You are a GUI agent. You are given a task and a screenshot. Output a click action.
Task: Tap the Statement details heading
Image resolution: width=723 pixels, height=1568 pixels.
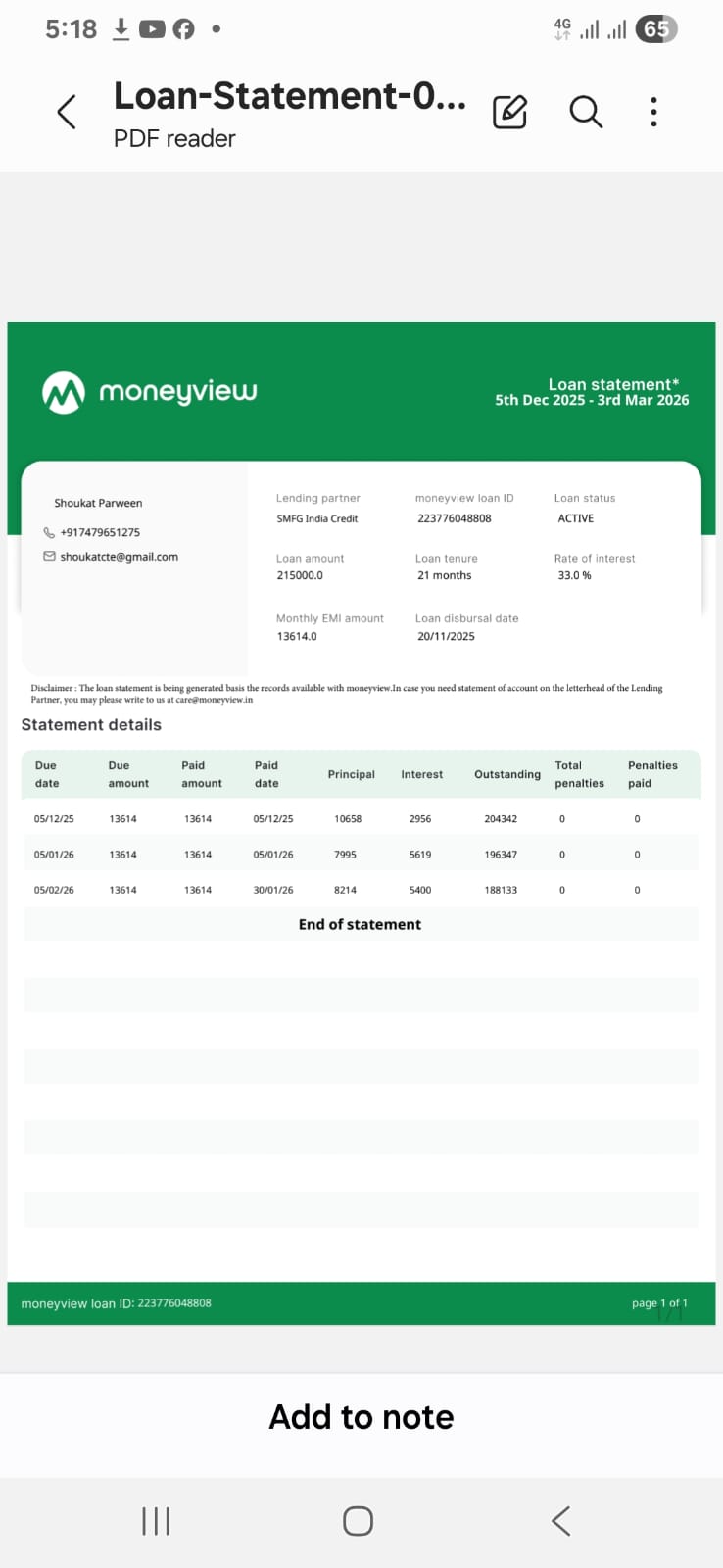coord(91,725)
